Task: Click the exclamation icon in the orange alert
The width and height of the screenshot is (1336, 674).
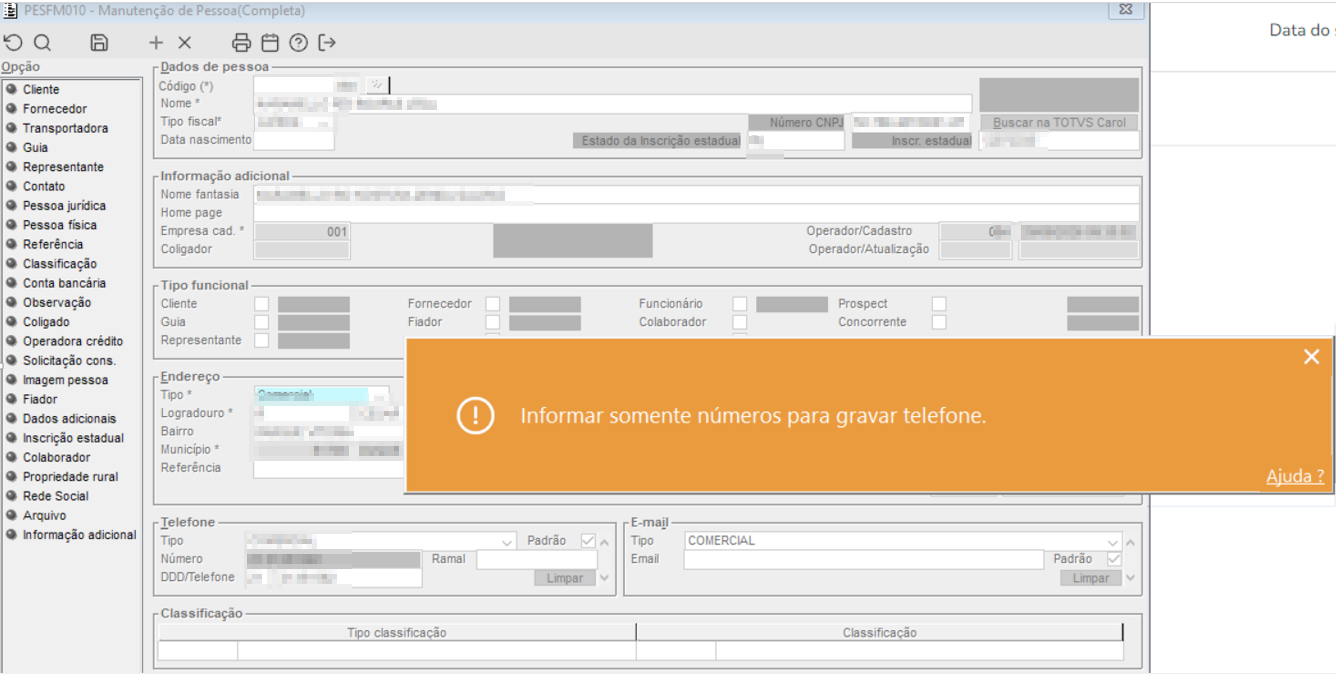Action: tap(476, 416)
